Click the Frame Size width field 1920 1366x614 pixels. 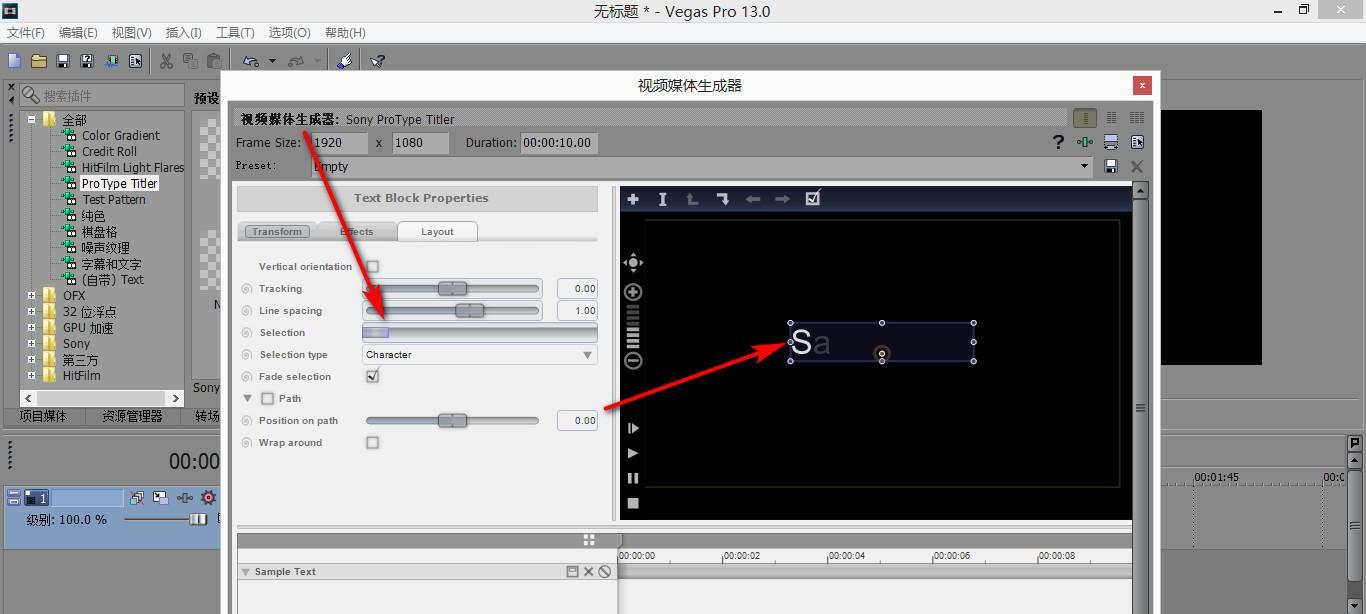pyautogui.click(x=339, y=142)
